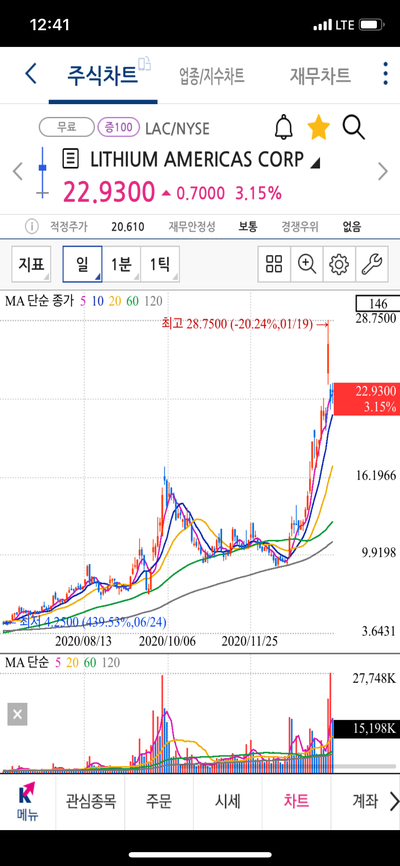The height and width of the screenshot is (866, 400).
Task: Tap the 무료 badge
Action: click(66, 128)
